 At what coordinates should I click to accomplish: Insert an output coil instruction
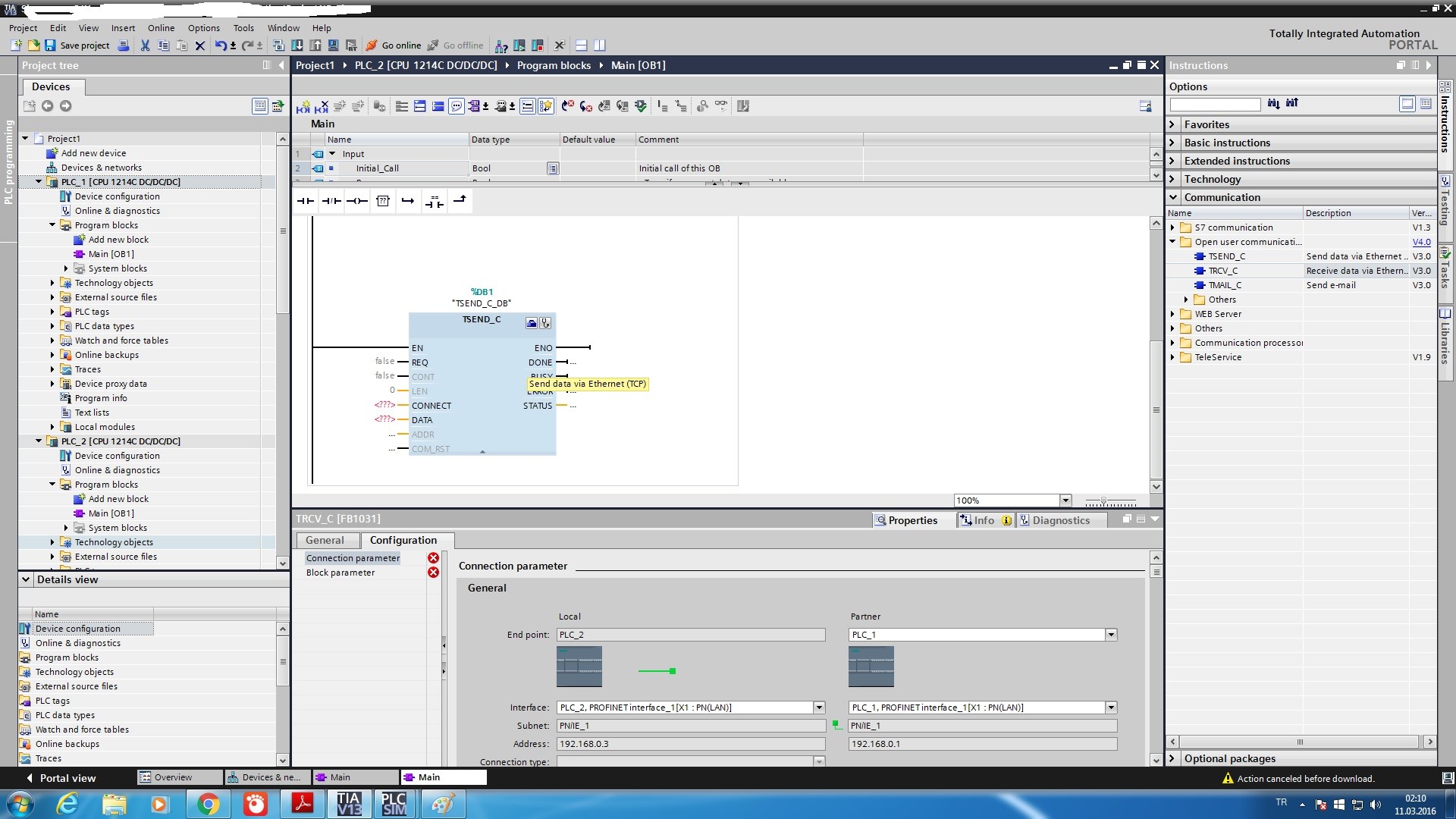coord(357,201)
